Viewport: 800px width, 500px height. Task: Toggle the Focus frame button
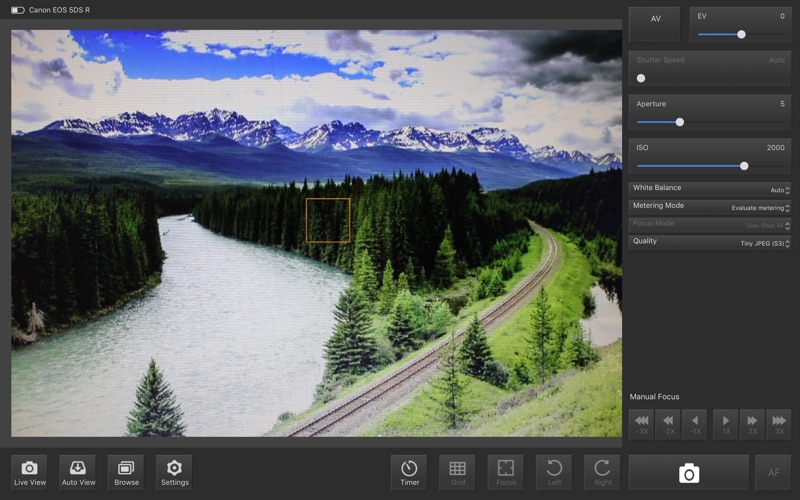click(x=506, y=473)
